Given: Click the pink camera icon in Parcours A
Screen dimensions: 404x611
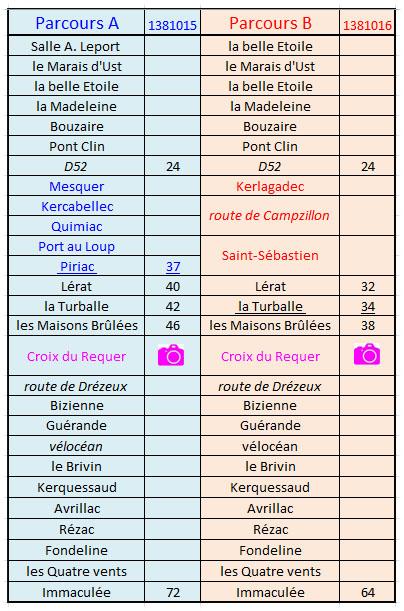Looking at the screenshot, I should (171, 355).
